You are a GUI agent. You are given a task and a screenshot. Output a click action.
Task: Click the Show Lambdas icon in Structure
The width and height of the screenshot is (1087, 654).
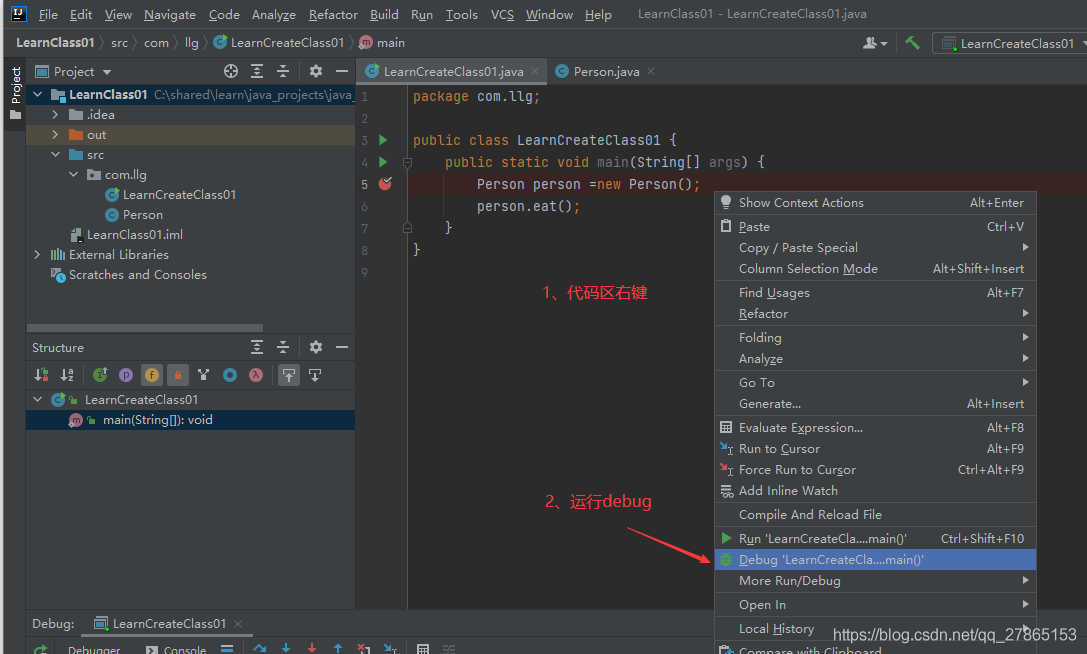[256, 375]
